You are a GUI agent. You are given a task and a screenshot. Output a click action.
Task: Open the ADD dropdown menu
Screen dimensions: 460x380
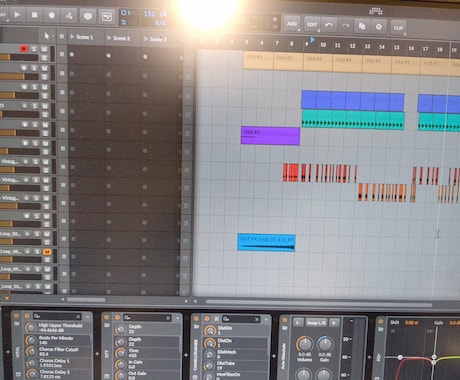click(292, 24)
